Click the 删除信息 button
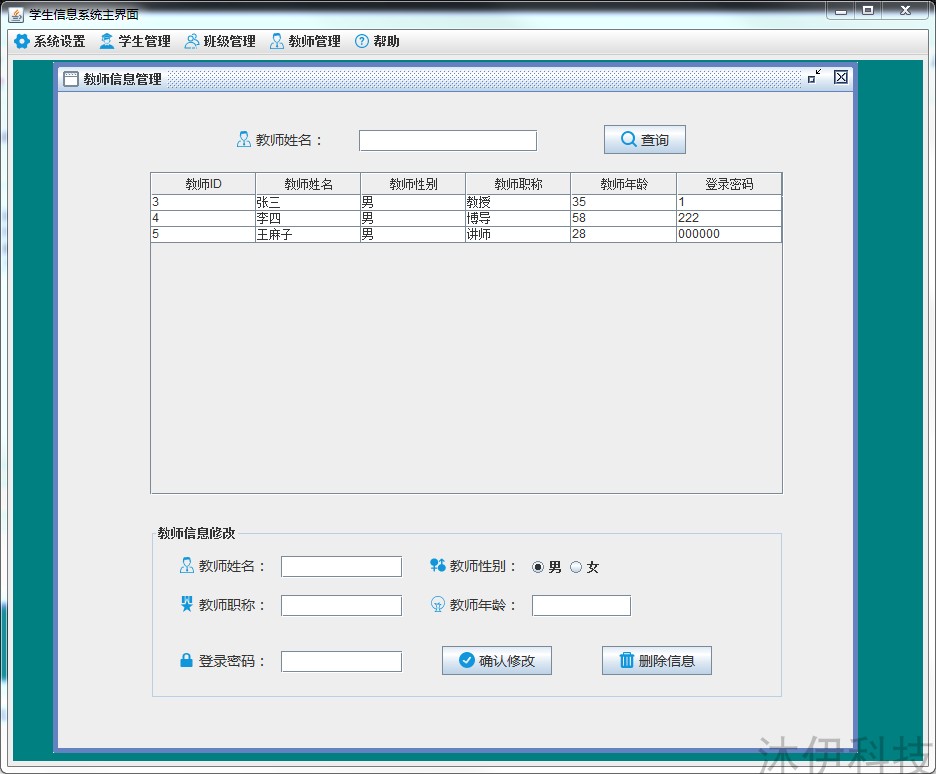 pyautogui.click(x=657, y=661)
